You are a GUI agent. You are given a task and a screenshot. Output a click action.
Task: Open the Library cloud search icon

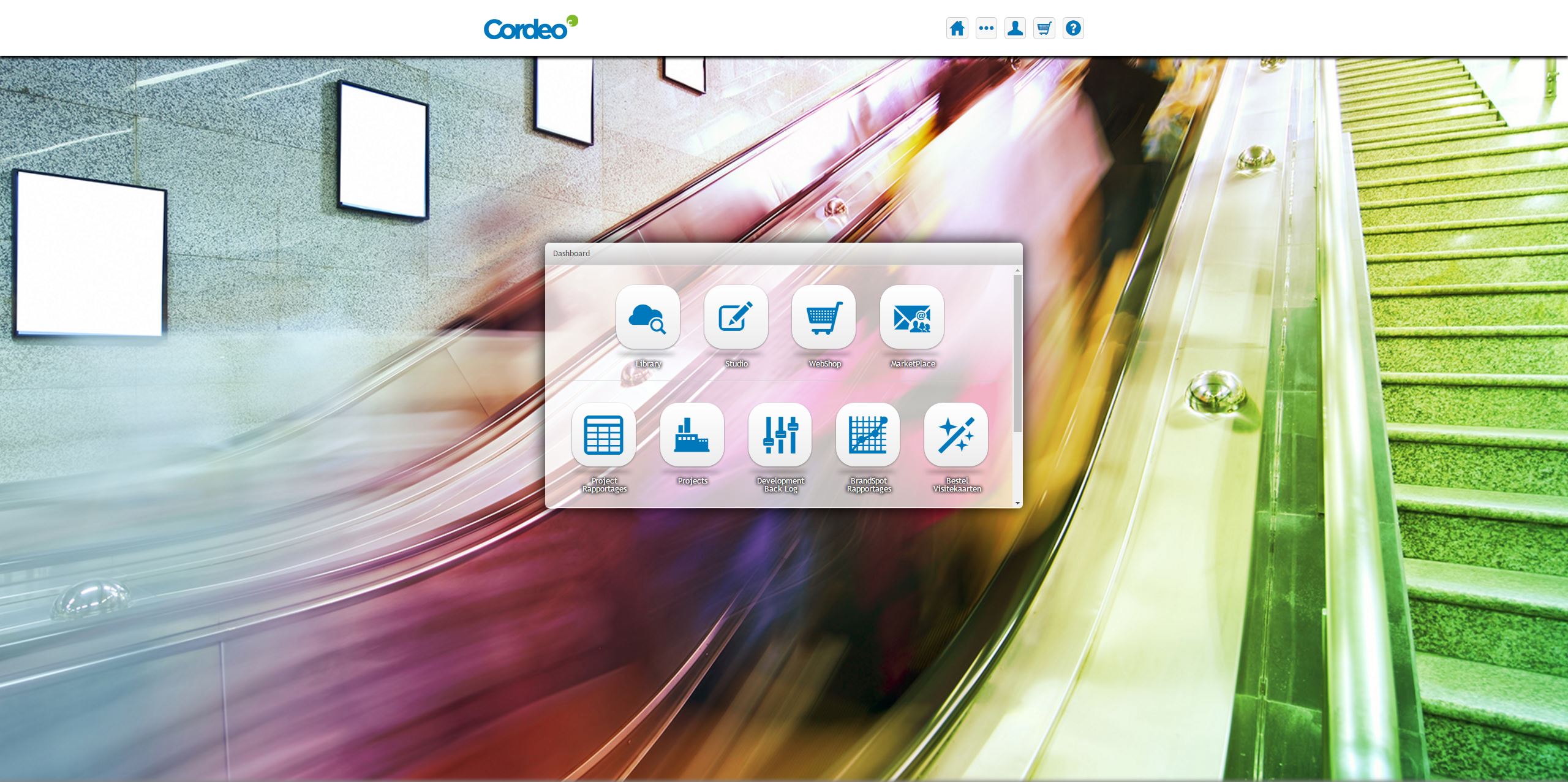[x=648, y=317]
